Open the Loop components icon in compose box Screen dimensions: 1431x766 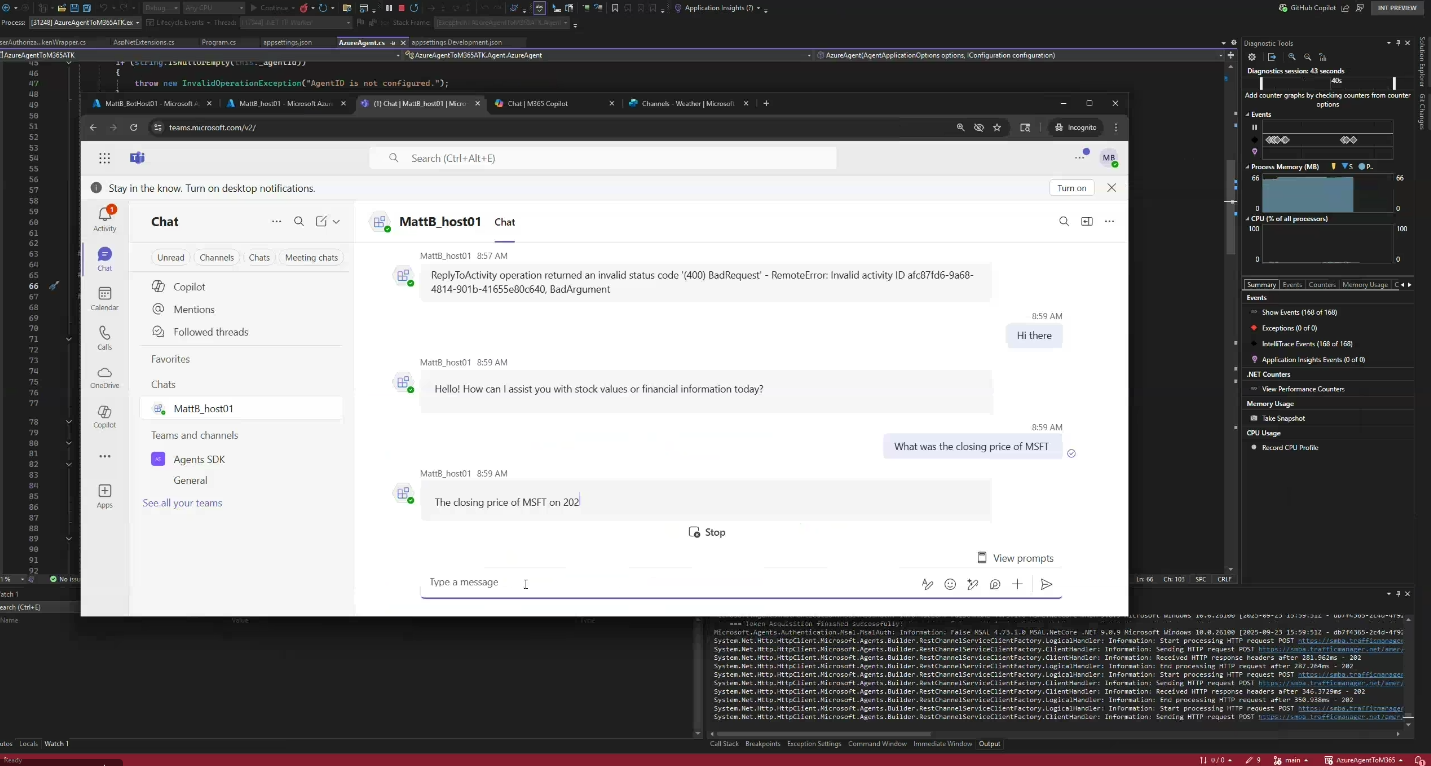point(995,584)
